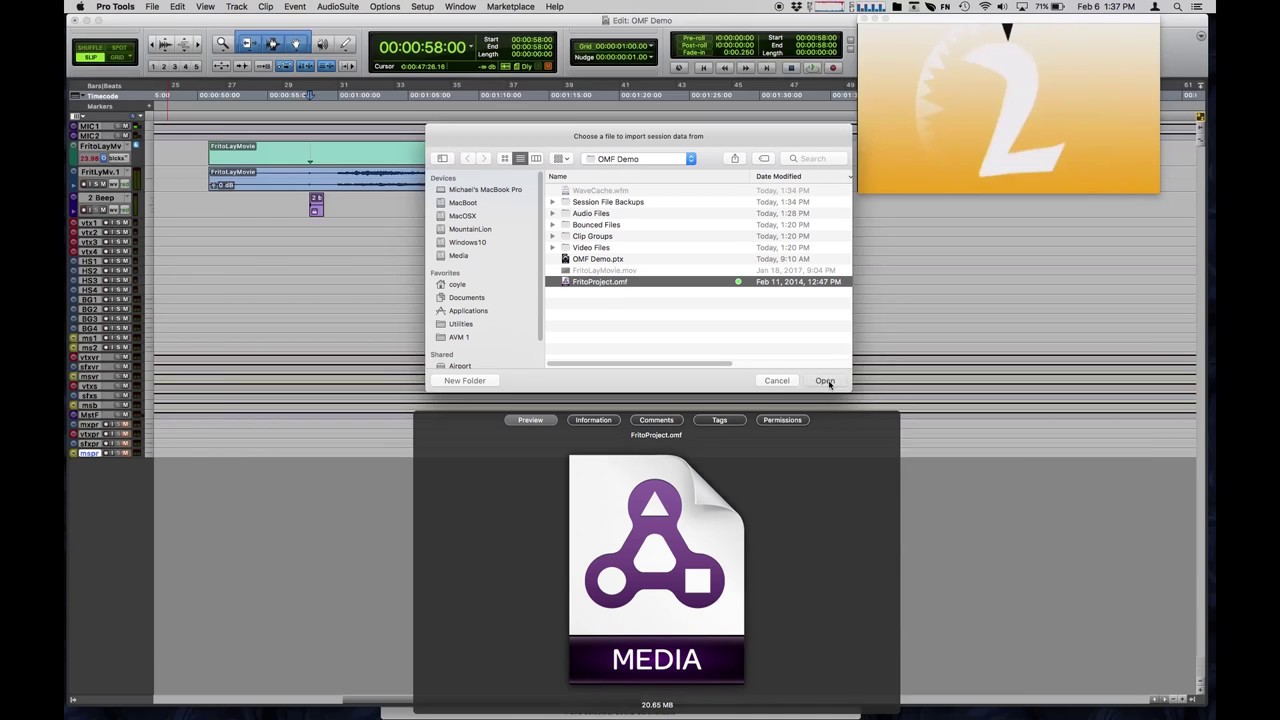
Task: Select zoom preset 1 button
Action: (153, 67)
